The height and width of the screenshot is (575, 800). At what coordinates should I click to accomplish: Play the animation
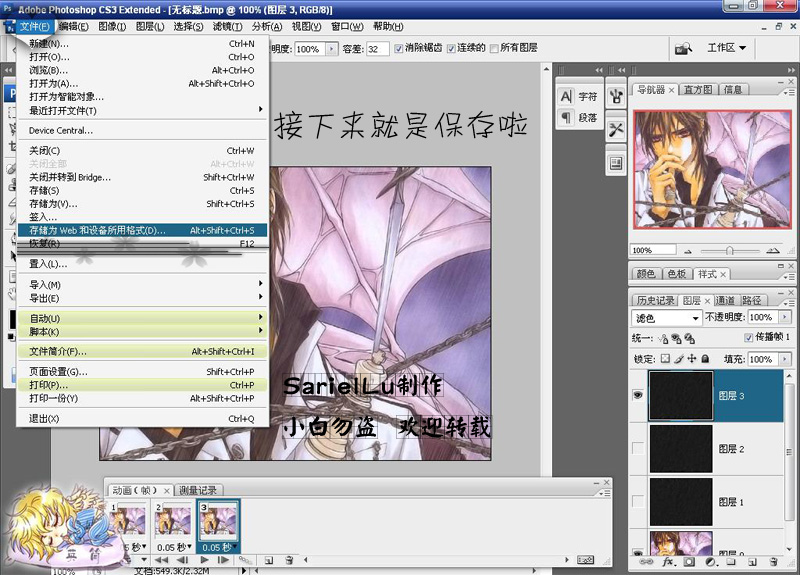pyautogui.click(x=204, y=560)
